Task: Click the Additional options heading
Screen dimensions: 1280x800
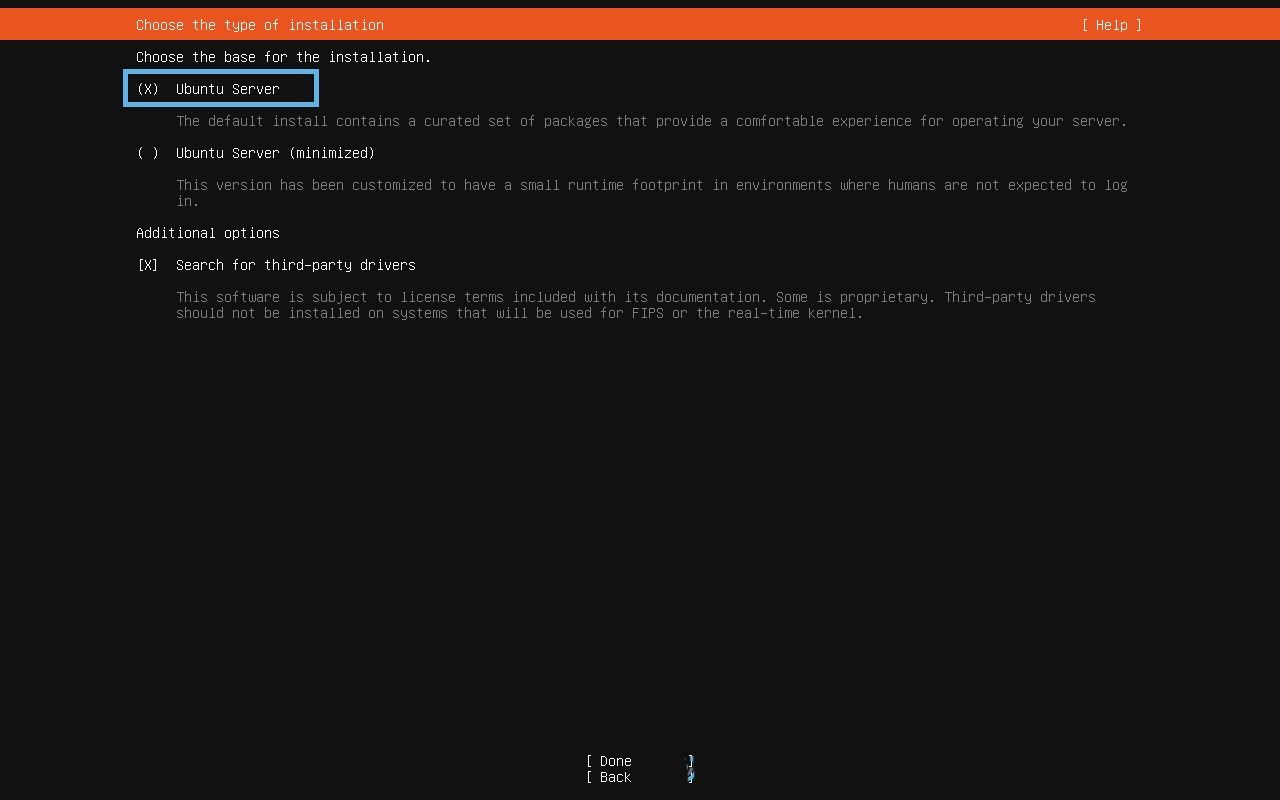Action: click(207, 233)
